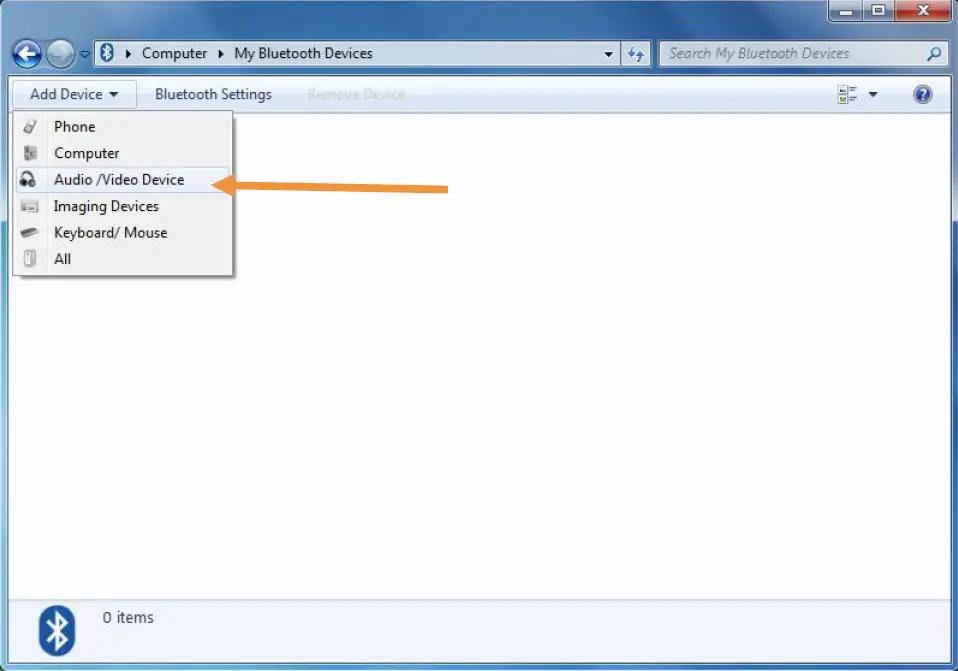The image size is (958, 671).
Task: Select Keyboard/ Mouse menu entry
Action: [123, 233]
